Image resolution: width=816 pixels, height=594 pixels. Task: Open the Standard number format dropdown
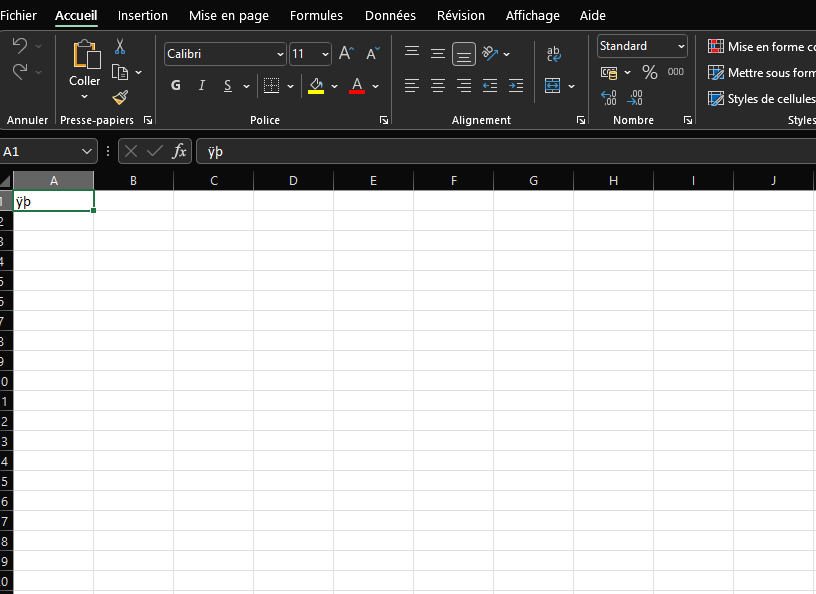(x=681, y=46)
